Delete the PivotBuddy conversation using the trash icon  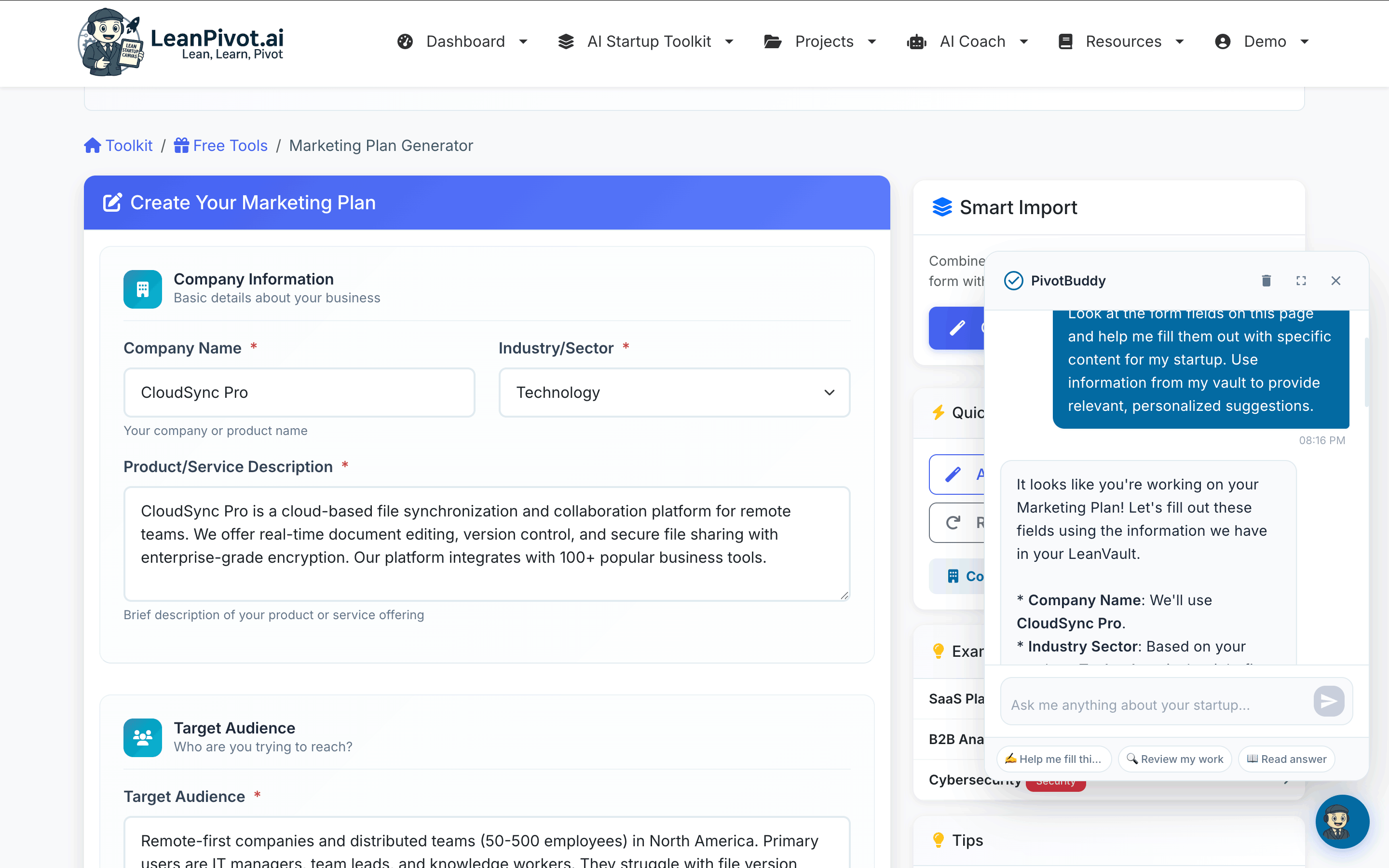(x=1266, y=281)
